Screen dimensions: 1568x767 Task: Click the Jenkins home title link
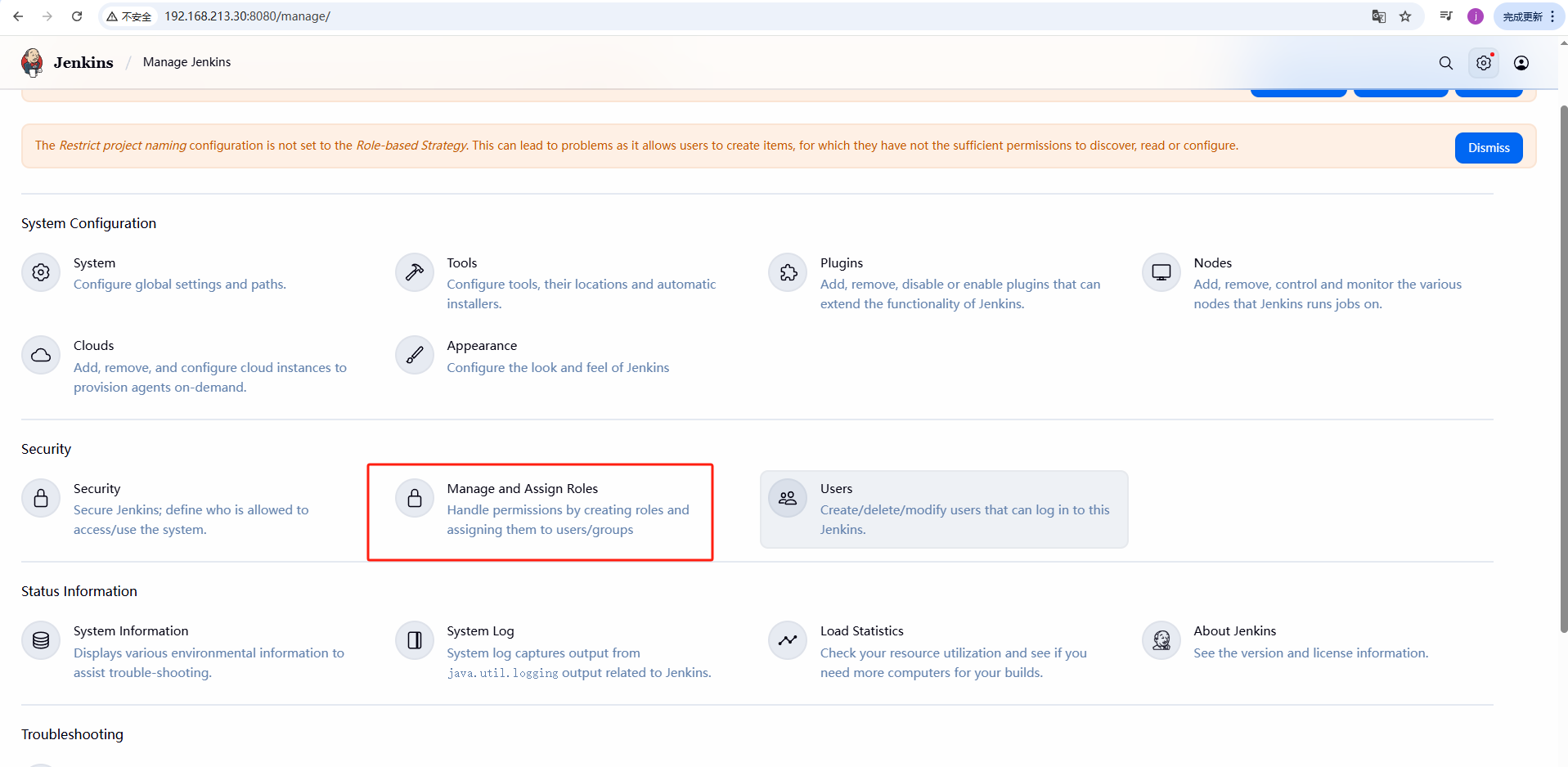pos(83,63)
